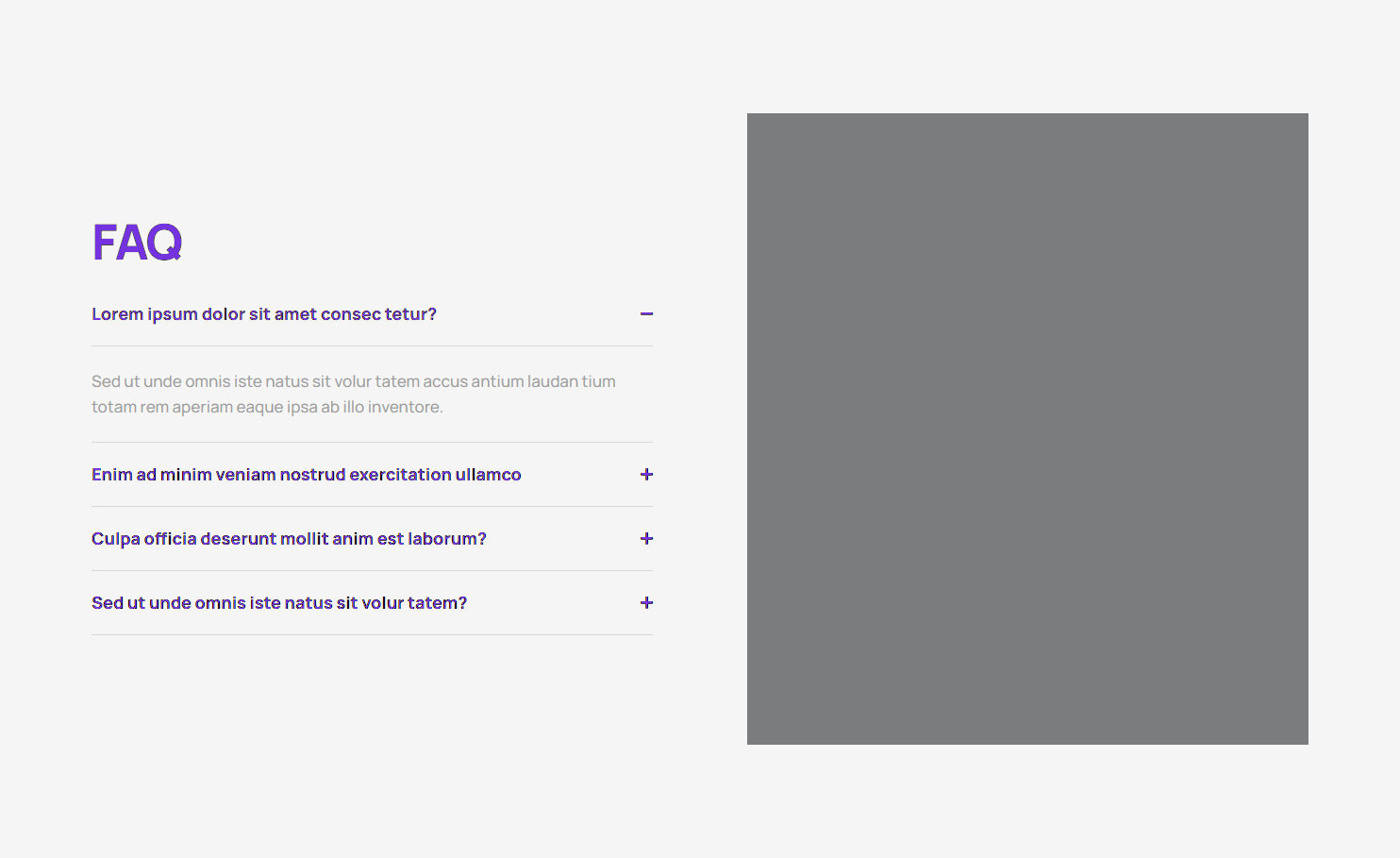1400x858 pixels.
Task: Click the purple FAQ heading
Action: click(137, 243)
